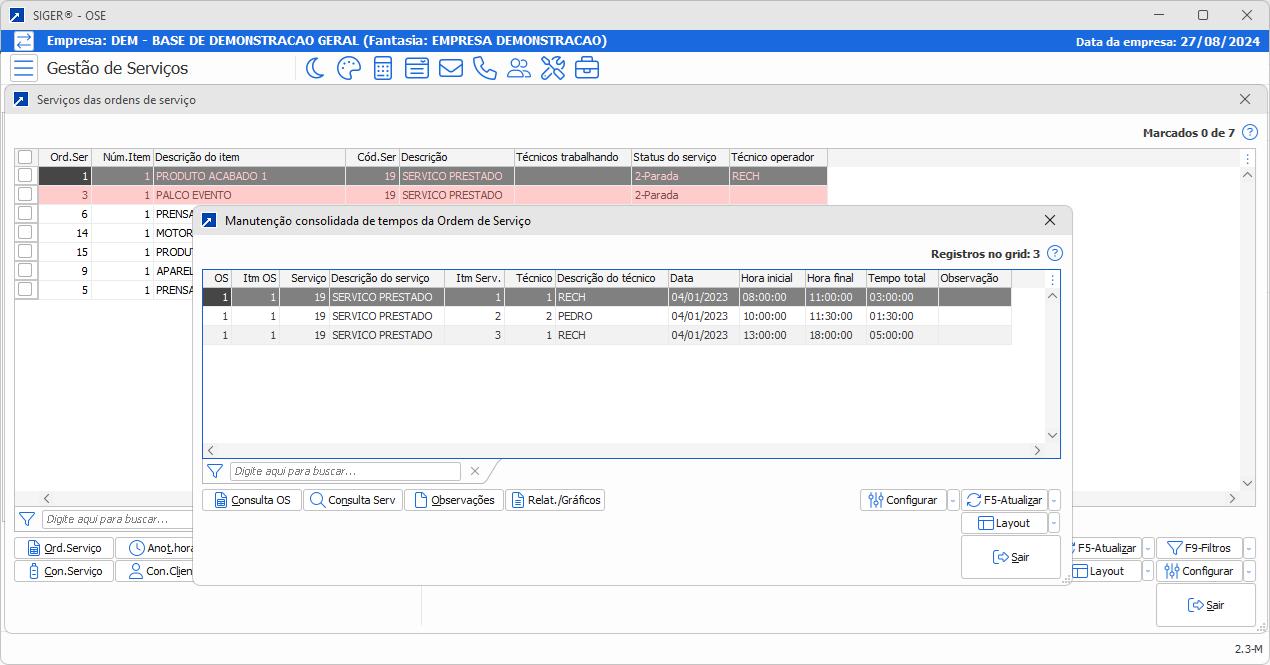The height and width of the screenshot is (665, 1270).
Task: Expand the dropdown arrow beside F9-Filtros
Action: 1251,548
